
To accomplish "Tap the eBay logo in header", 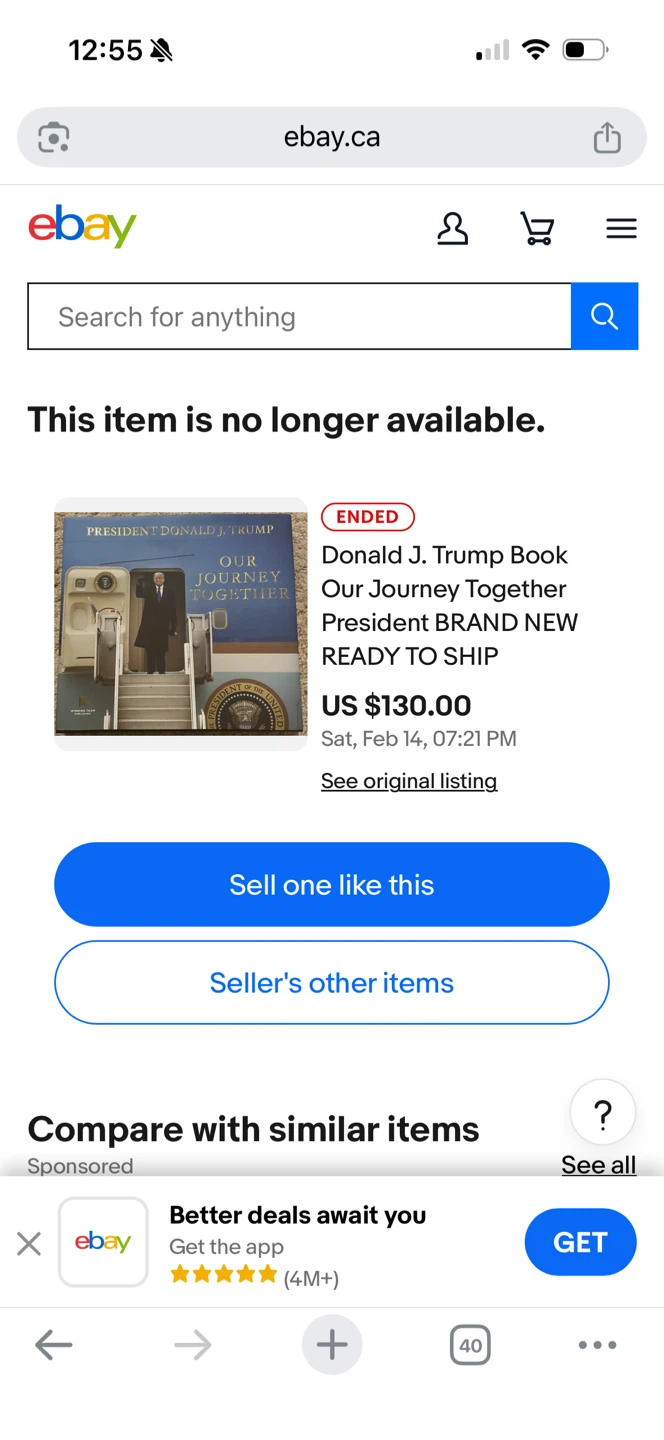I will pyautogui.click(x=82, y=227).
